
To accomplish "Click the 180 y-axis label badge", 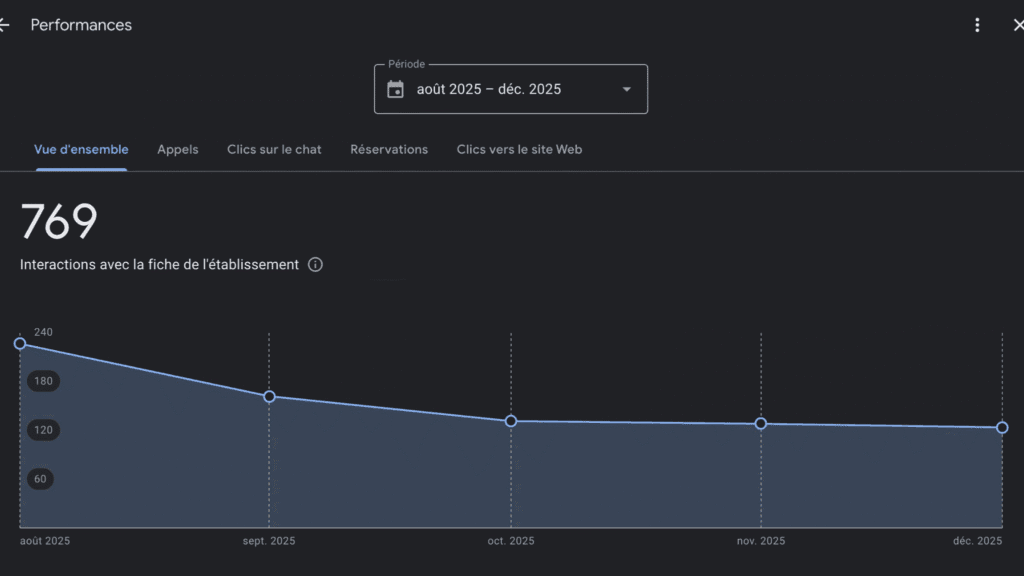I will (x=43, y=381).
